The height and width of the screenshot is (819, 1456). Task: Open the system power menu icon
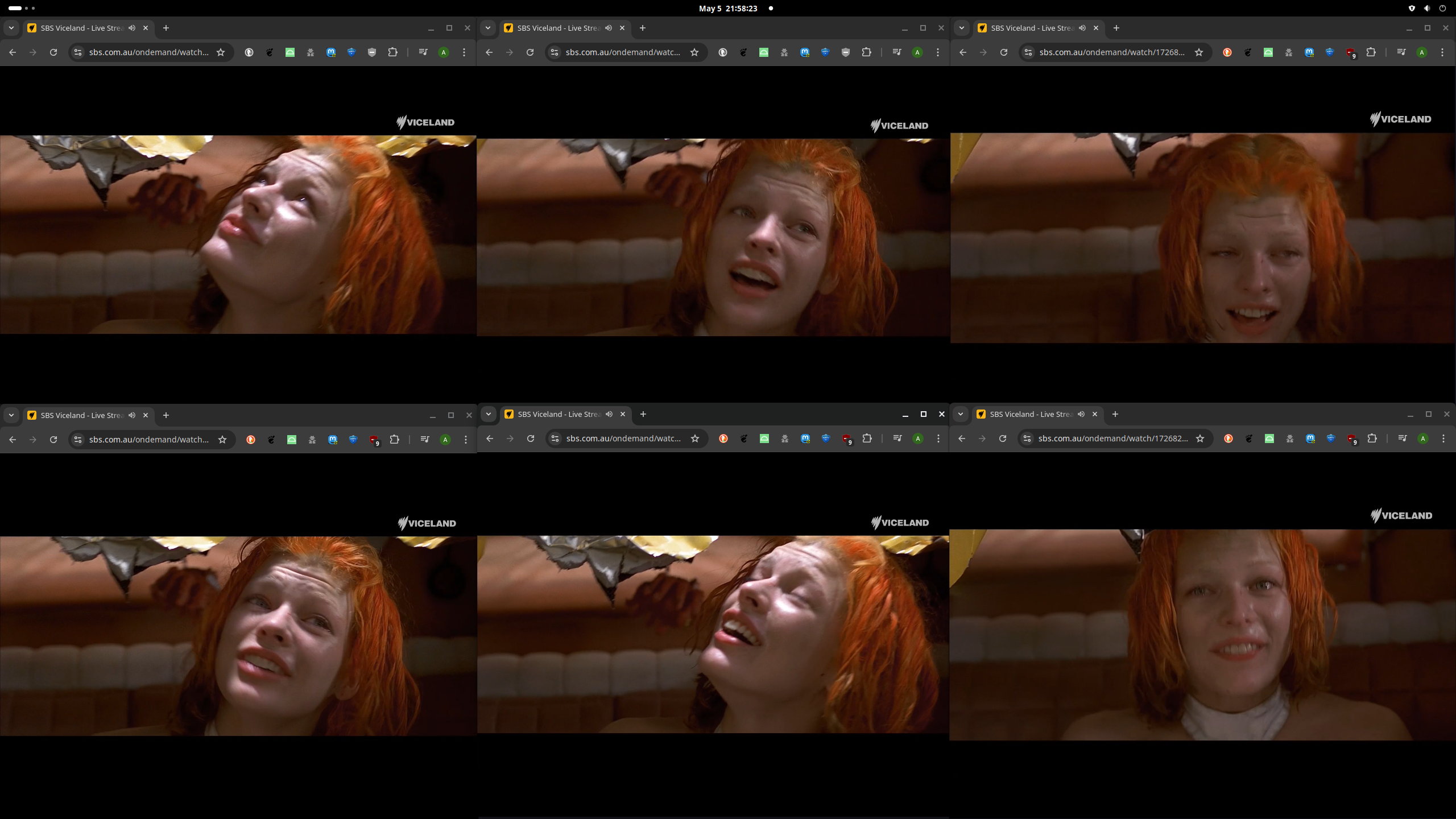(x=1442, y=9)
